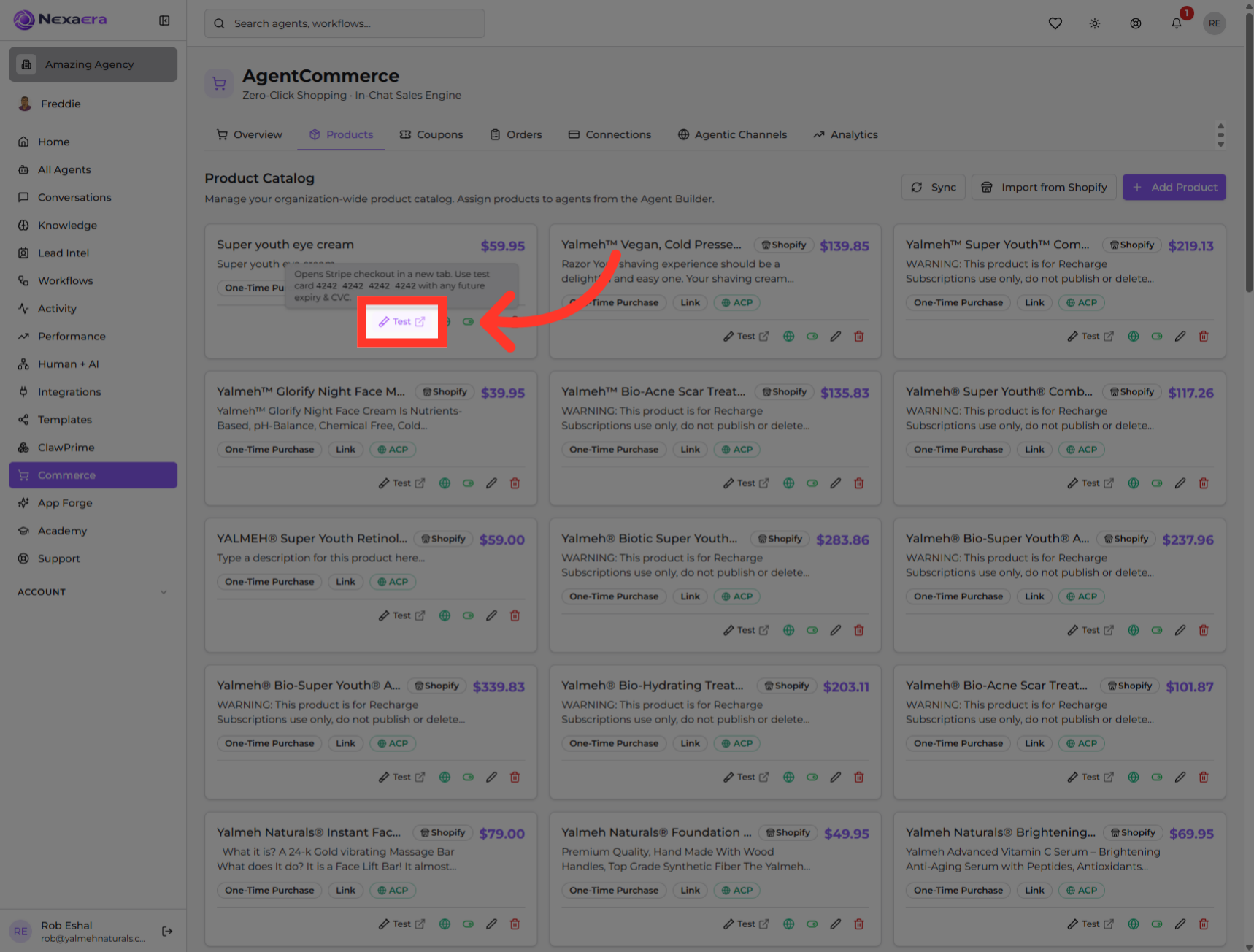Click the log out icon beside Rob Eshal
Screen dimensions: 1254x952
167,931
